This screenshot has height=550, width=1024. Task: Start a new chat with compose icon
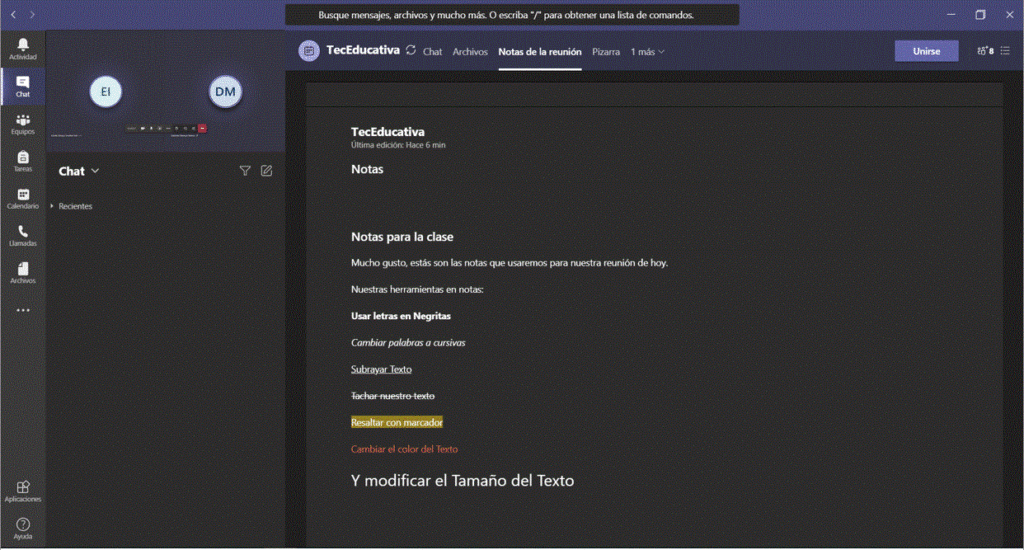click(266, 171)
